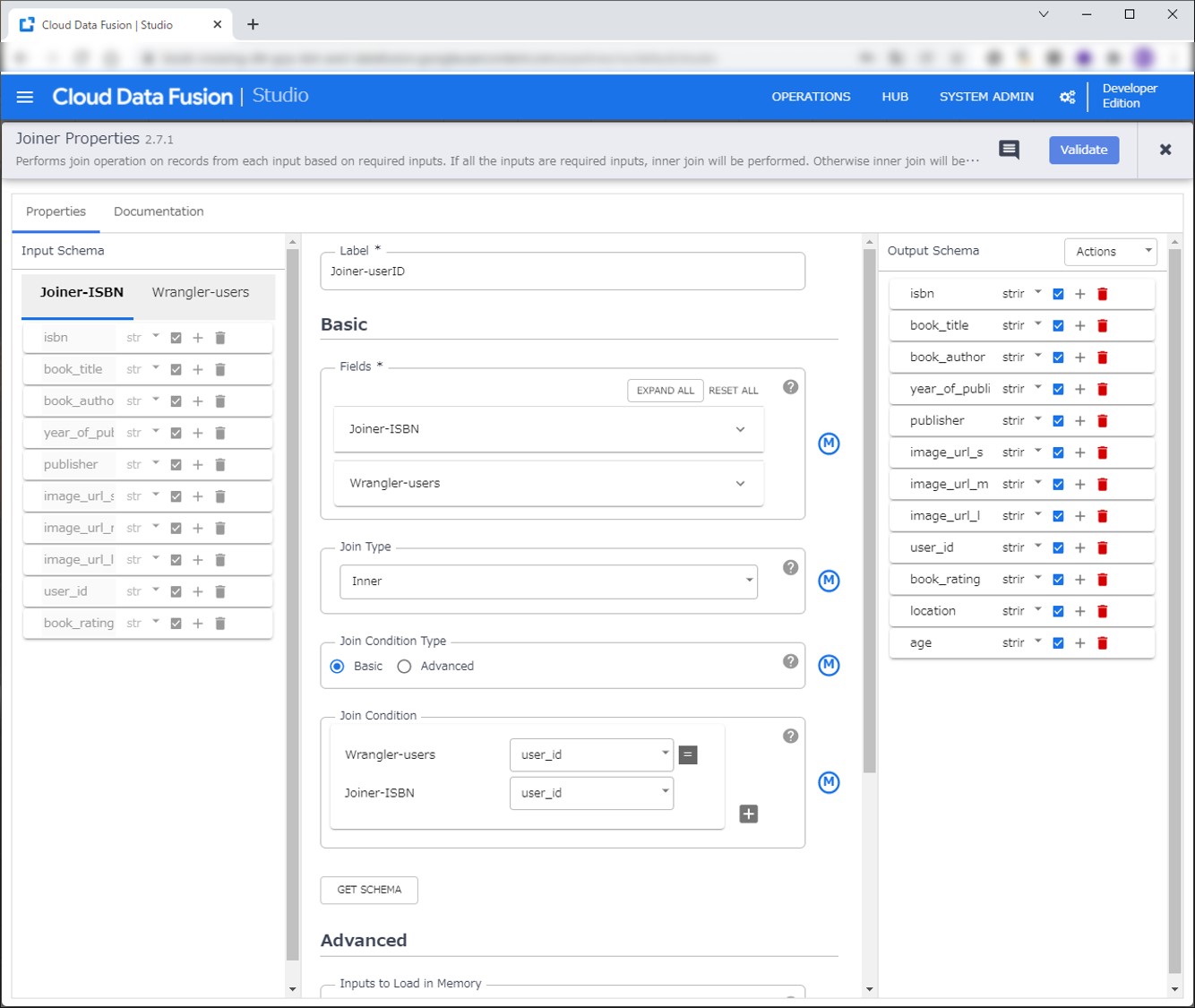Delete the location output schema field

pos(1103,611)
